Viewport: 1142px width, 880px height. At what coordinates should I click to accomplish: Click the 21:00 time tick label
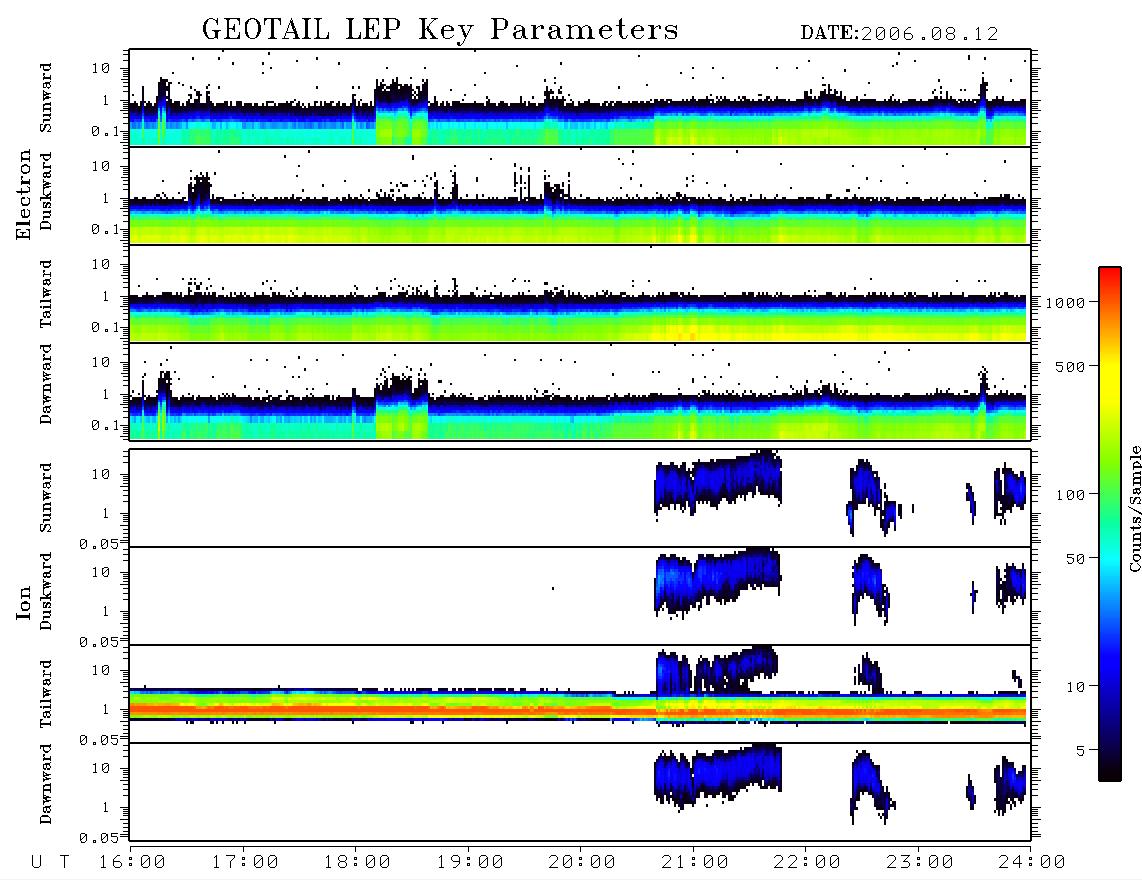coord(695,862)
